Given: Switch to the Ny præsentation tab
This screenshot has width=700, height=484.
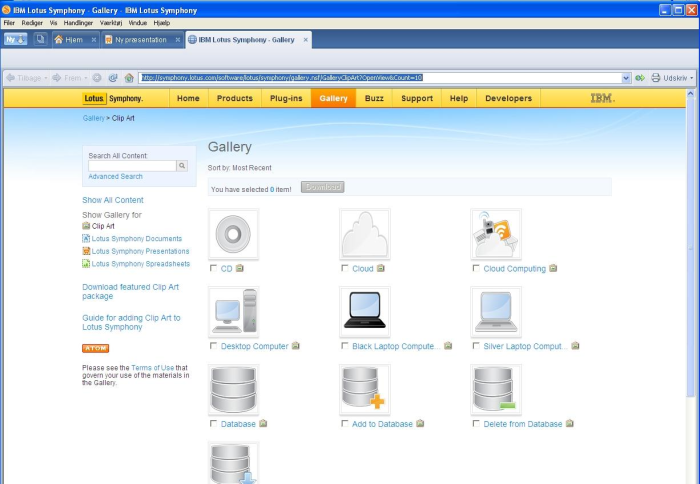Looking at the screenshot, I should [x=142, y=40].
